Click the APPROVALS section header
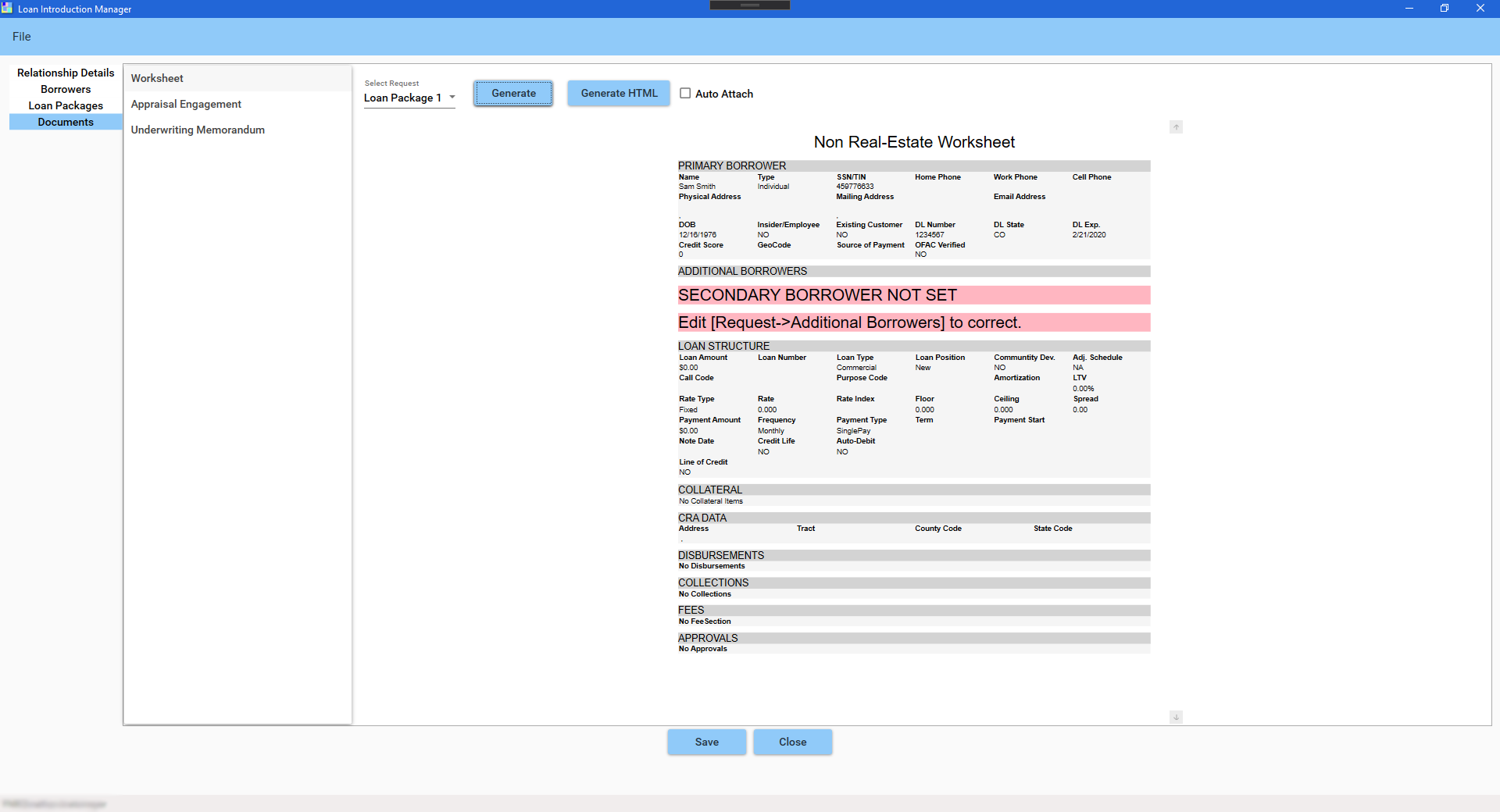The width and height of the screenshot is (1500, 812). pyautogui.click(x=914, y=638)
